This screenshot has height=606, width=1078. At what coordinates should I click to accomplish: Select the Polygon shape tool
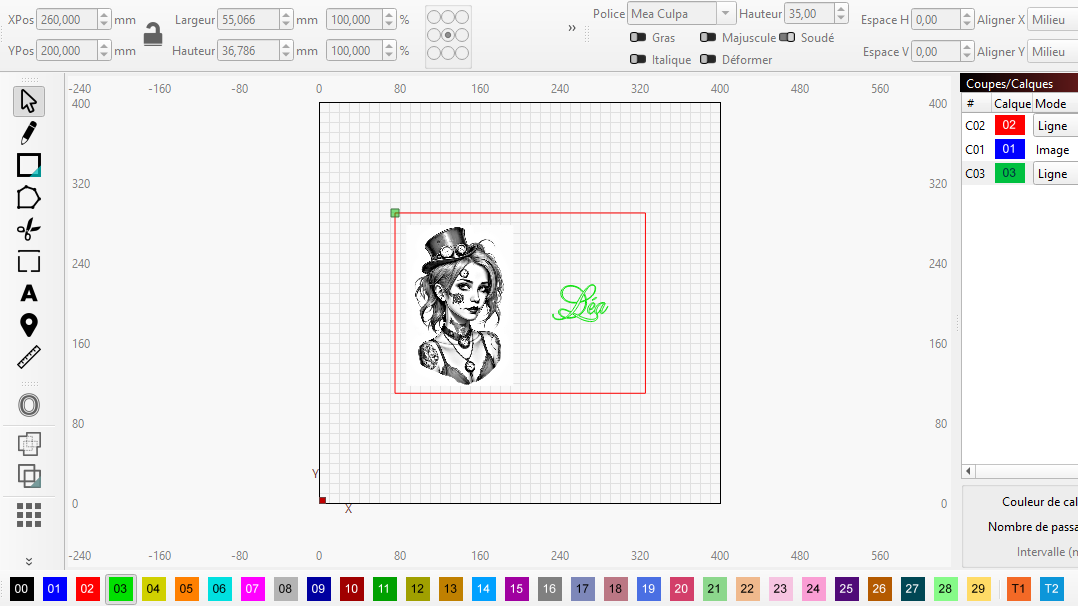tap(29, 197)
